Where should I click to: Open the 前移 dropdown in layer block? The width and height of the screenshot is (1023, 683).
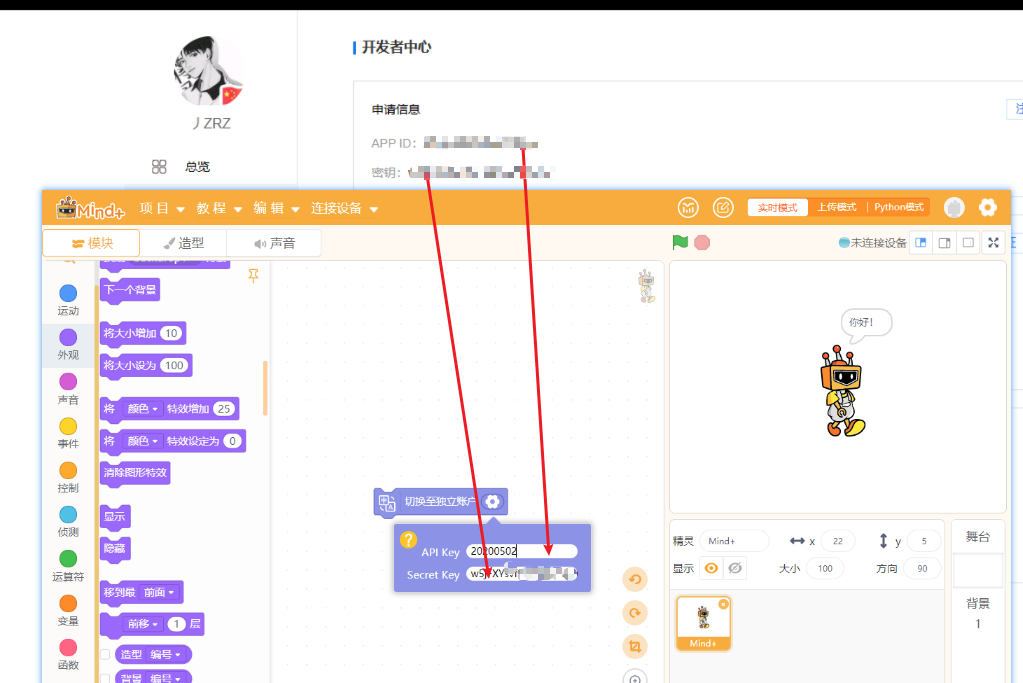[x=143, y=624]
